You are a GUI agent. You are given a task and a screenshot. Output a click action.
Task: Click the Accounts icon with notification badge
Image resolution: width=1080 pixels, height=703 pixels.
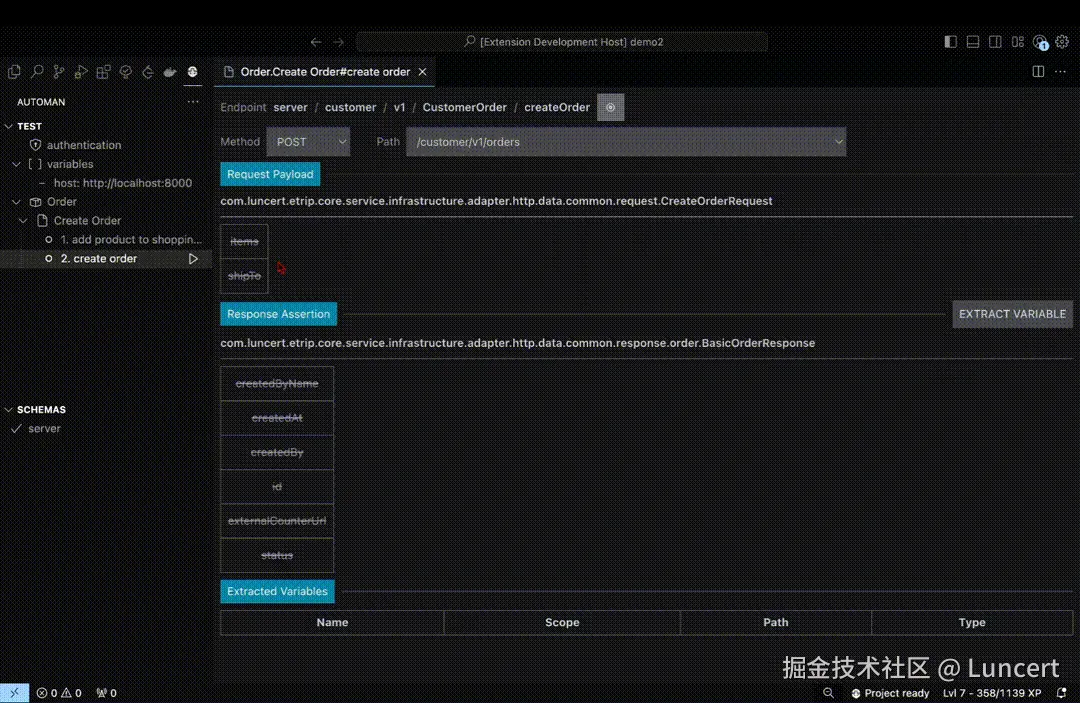coord(1040,43)
